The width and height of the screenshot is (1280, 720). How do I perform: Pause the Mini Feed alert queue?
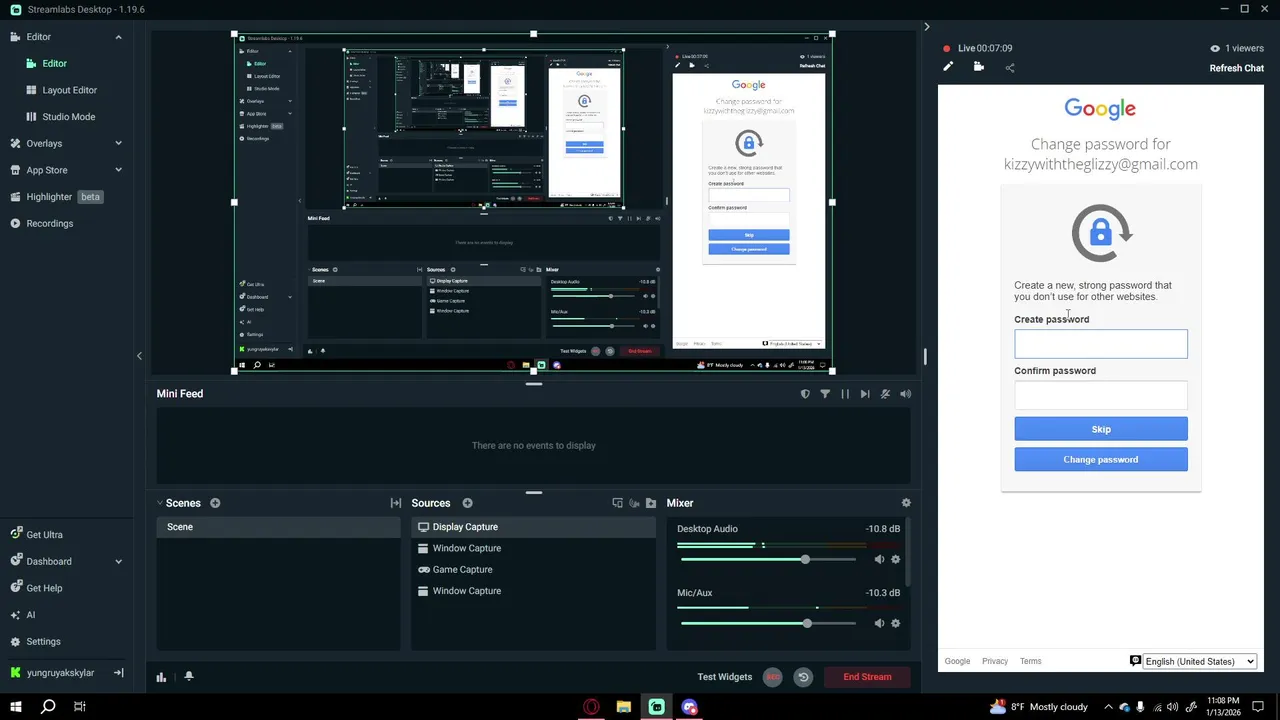pos(845,394)
